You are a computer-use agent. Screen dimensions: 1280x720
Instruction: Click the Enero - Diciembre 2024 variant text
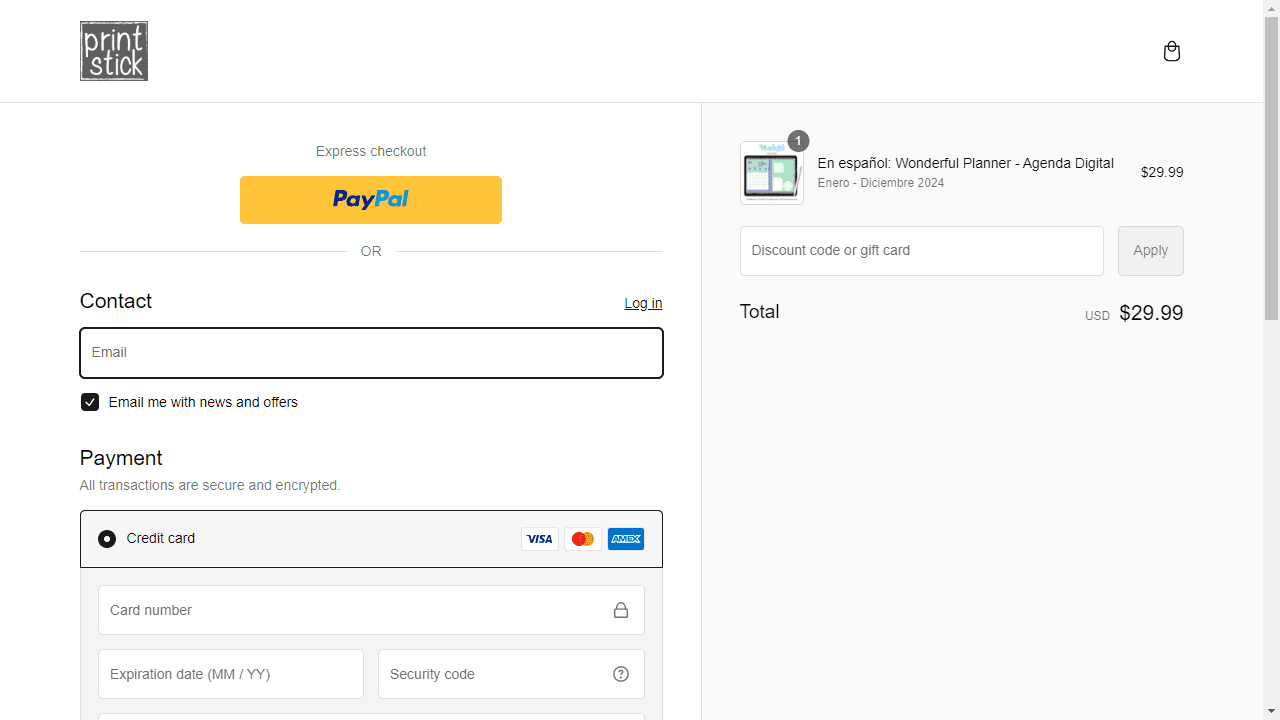pyautogui.click(x=881, y=183)
